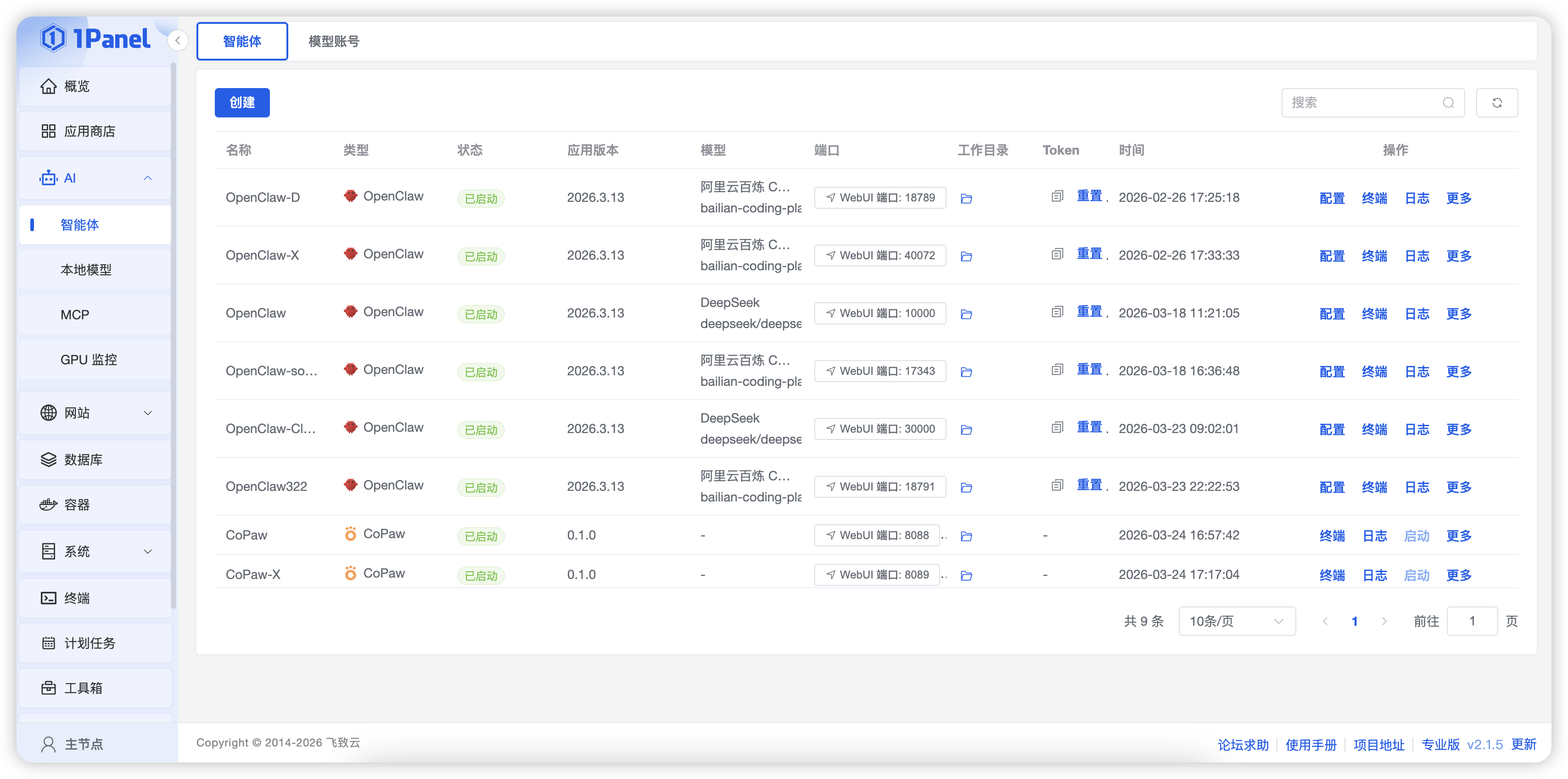Collapse the AI sidebar menu
Viewport: 1568px width, 779px height.
point(147,178)
